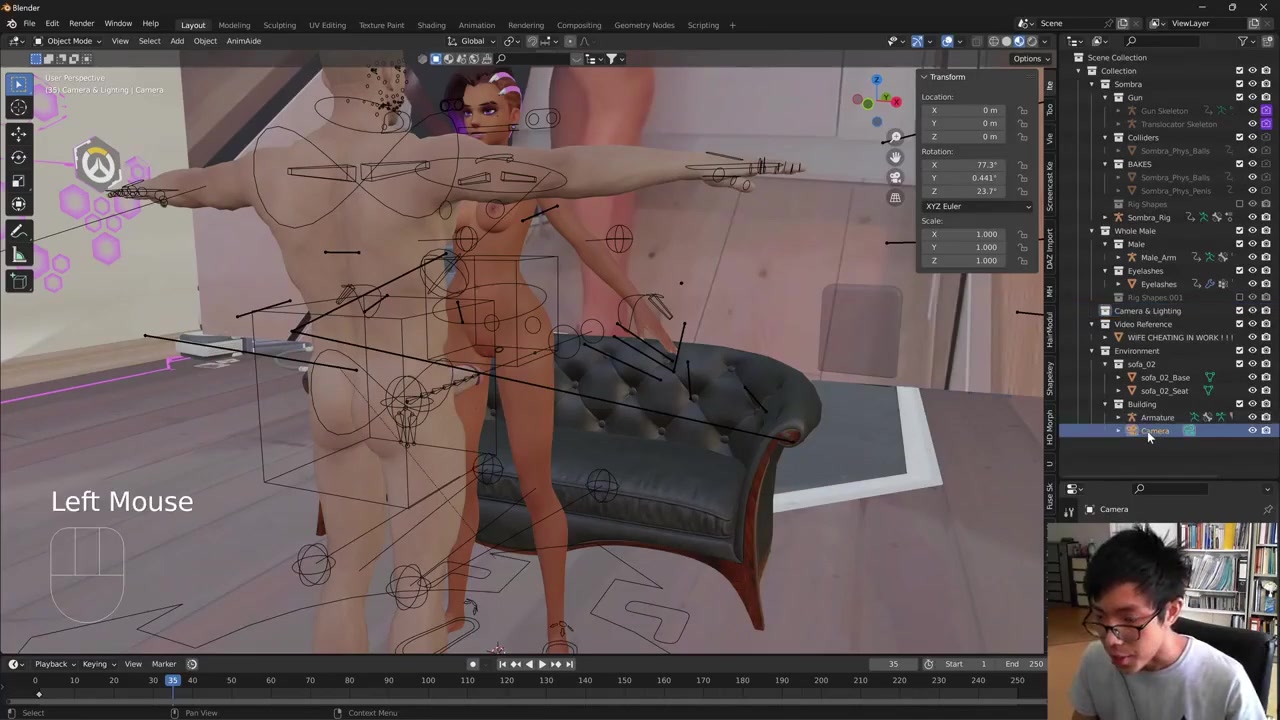Toggle perspective/orthographic grid icon
The width and height of the screenshot is (1280, 720).
[895, 198]
